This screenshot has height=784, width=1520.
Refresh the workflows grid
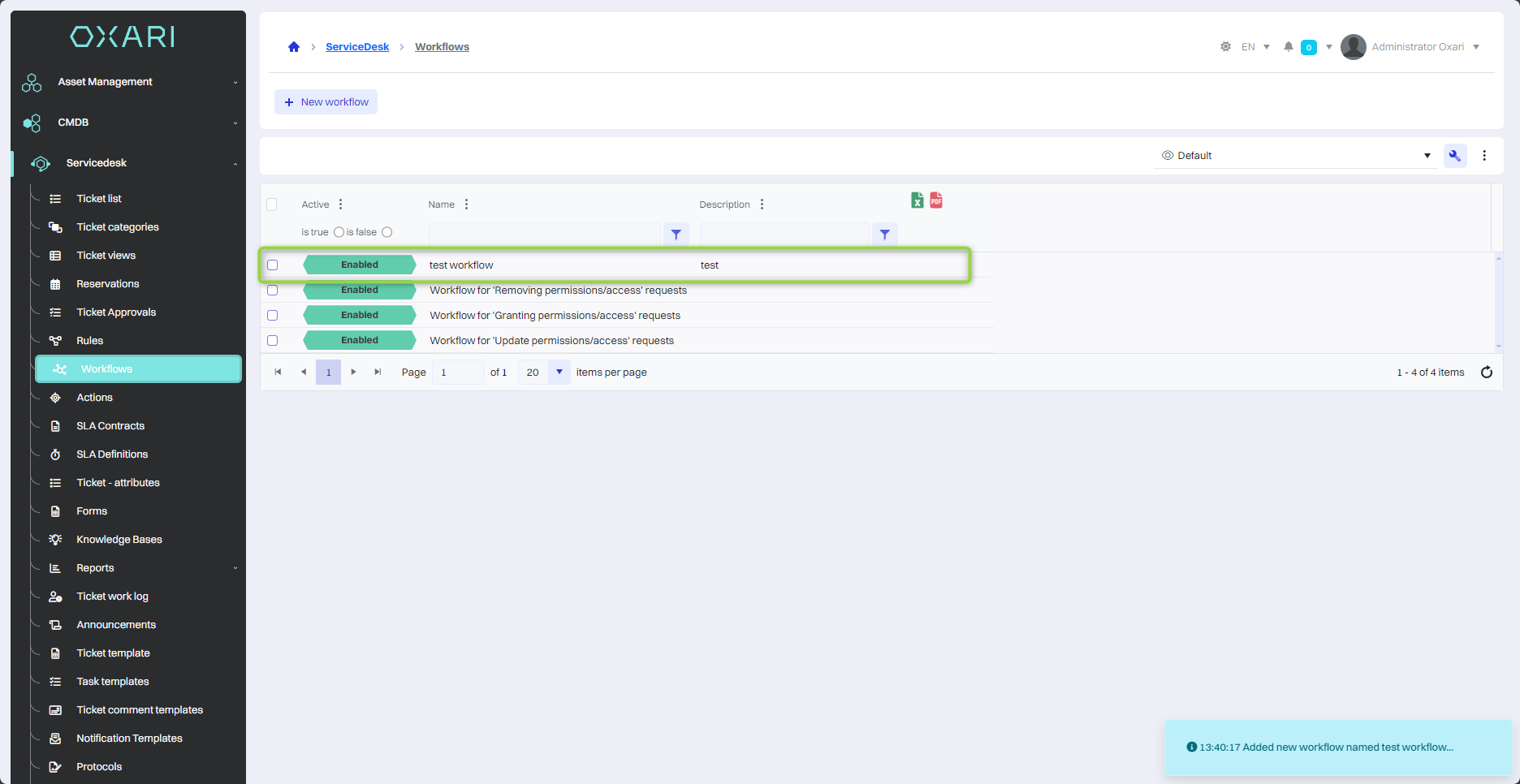pyautogui.click(x=1486, y=373)
